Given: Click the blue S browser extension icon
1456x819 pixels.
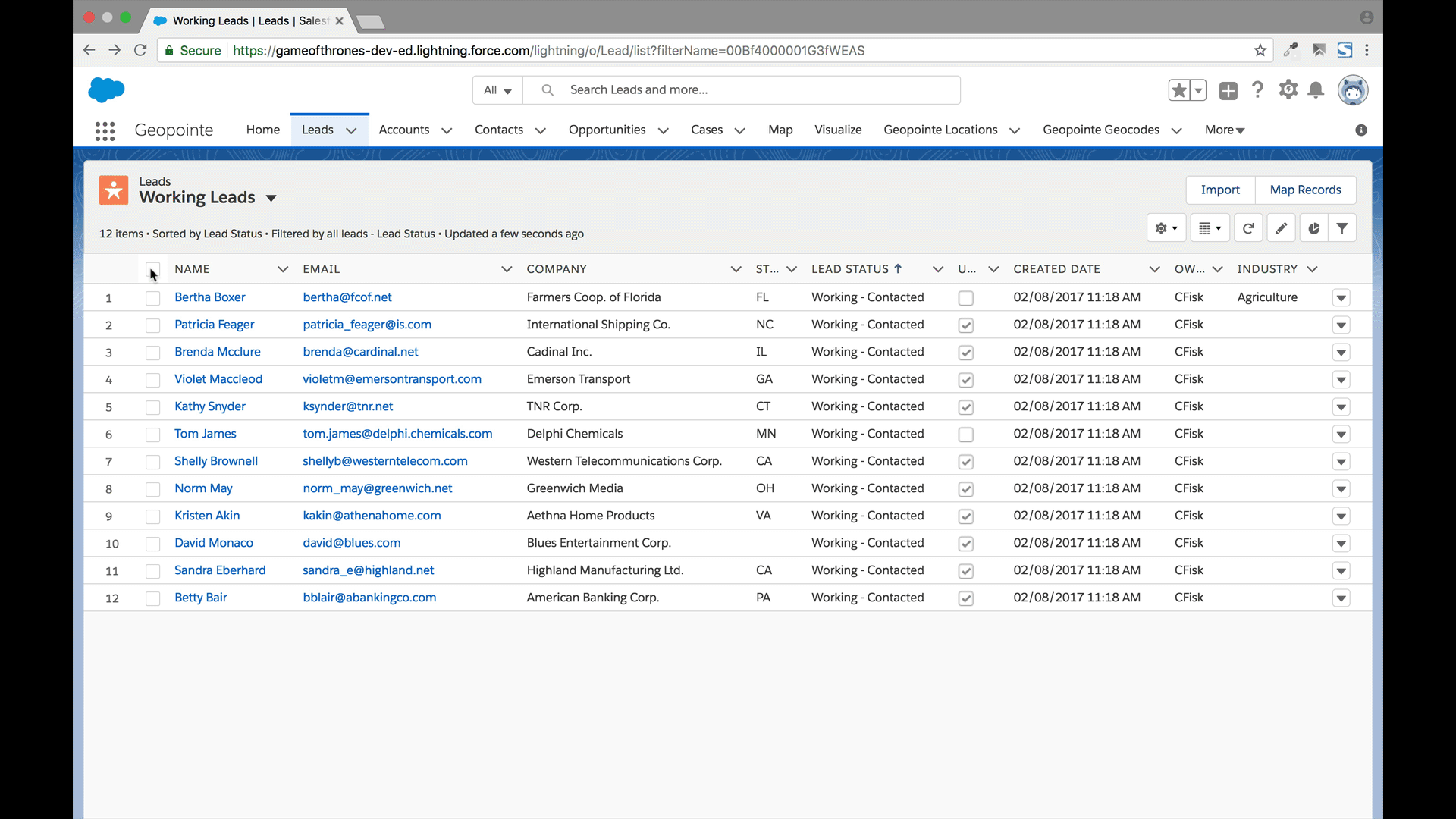Looking at the screenshot, I should 1345,50.
